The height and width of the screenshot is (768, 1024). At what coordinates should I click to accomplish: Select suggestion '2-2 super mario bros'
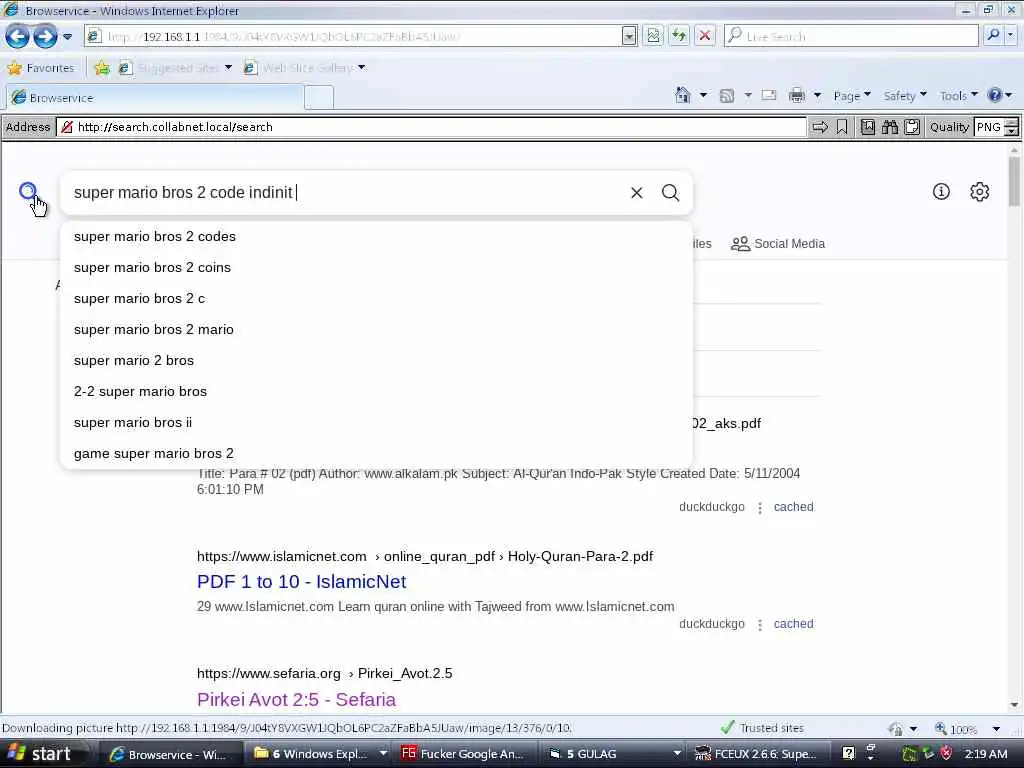(x=376, y=391)
